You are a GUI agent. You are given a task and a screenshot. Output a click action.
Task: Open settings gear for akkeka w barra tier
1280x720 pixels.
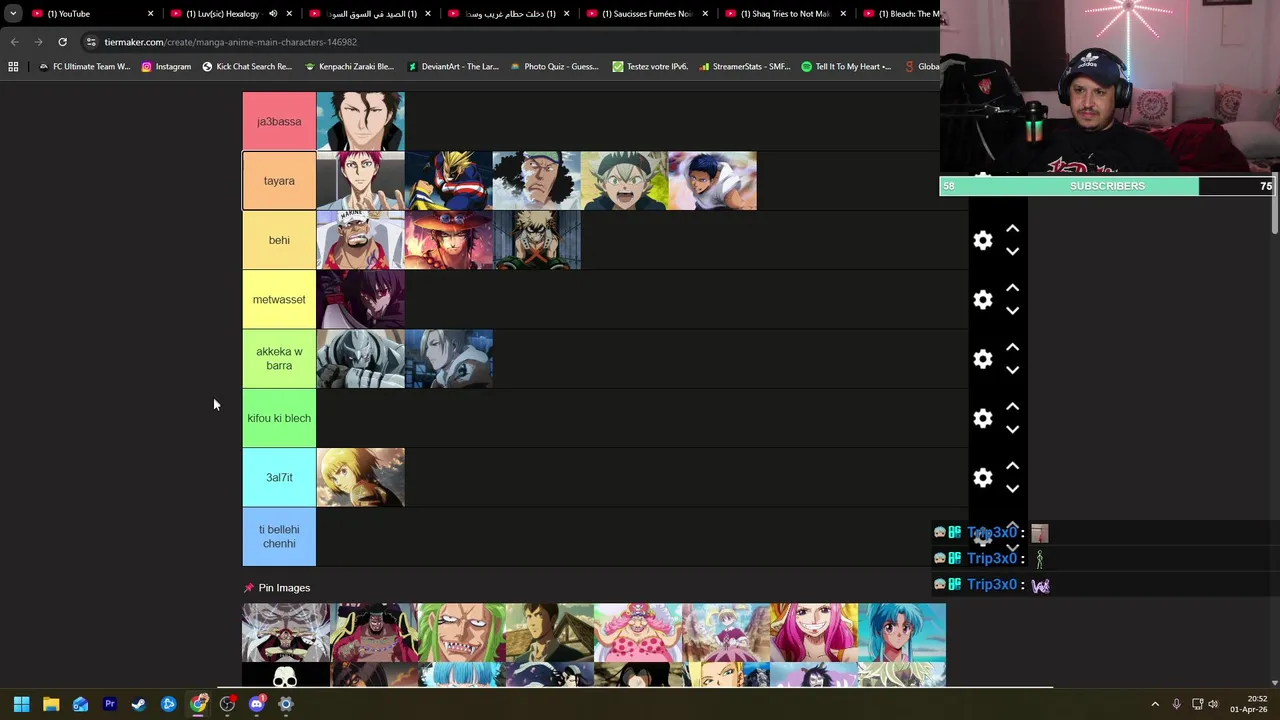tap(983, 359)
